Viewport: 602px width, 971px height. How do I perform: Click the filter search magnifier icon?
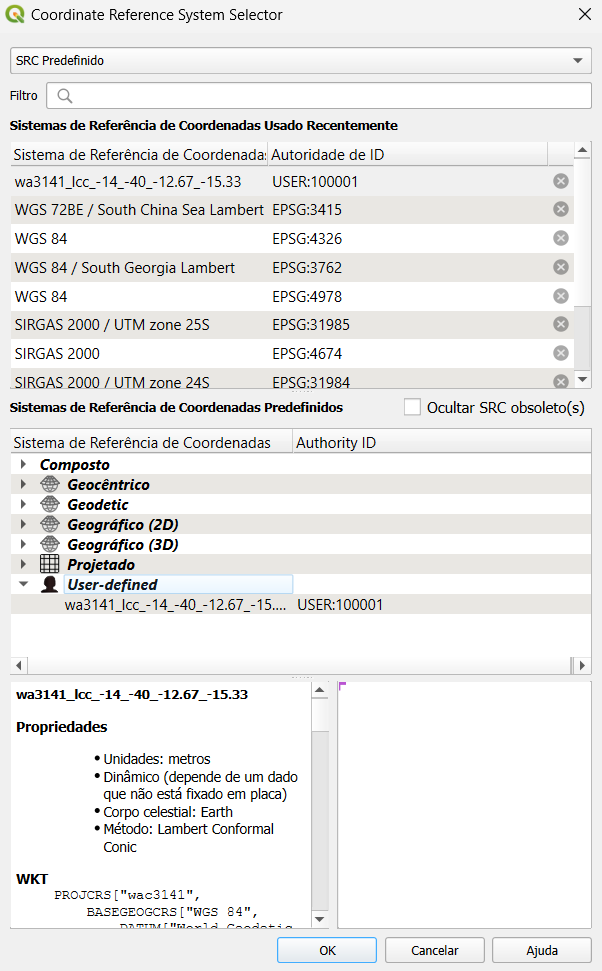(x=64, y=95)
